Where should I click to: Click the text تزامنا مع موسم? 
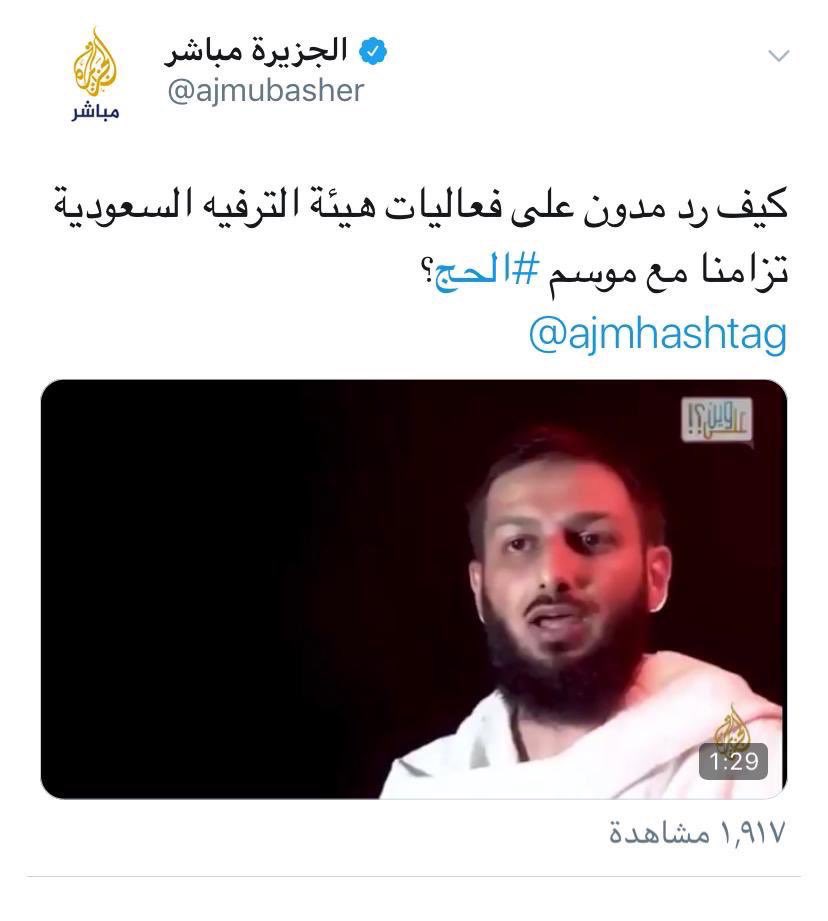668,271
